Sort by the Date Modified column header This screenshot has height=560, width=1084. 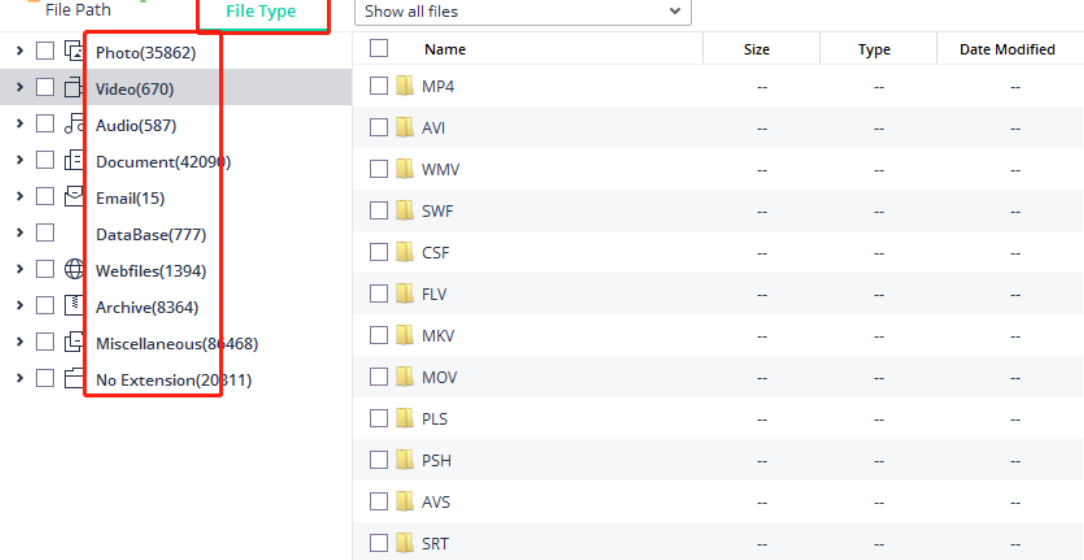tap(1007, 49)
